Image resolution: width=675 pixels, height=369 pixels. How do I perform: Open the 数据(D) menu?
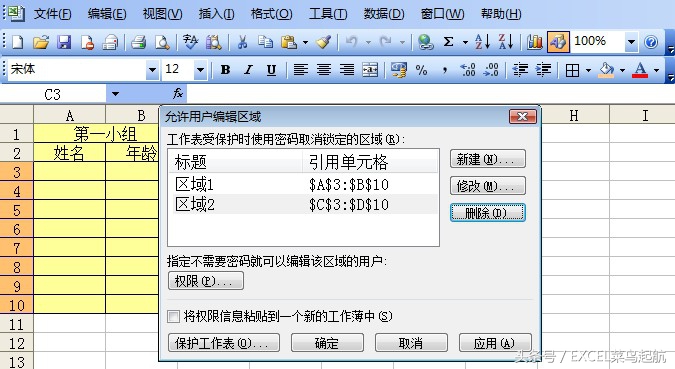point(384,14)
